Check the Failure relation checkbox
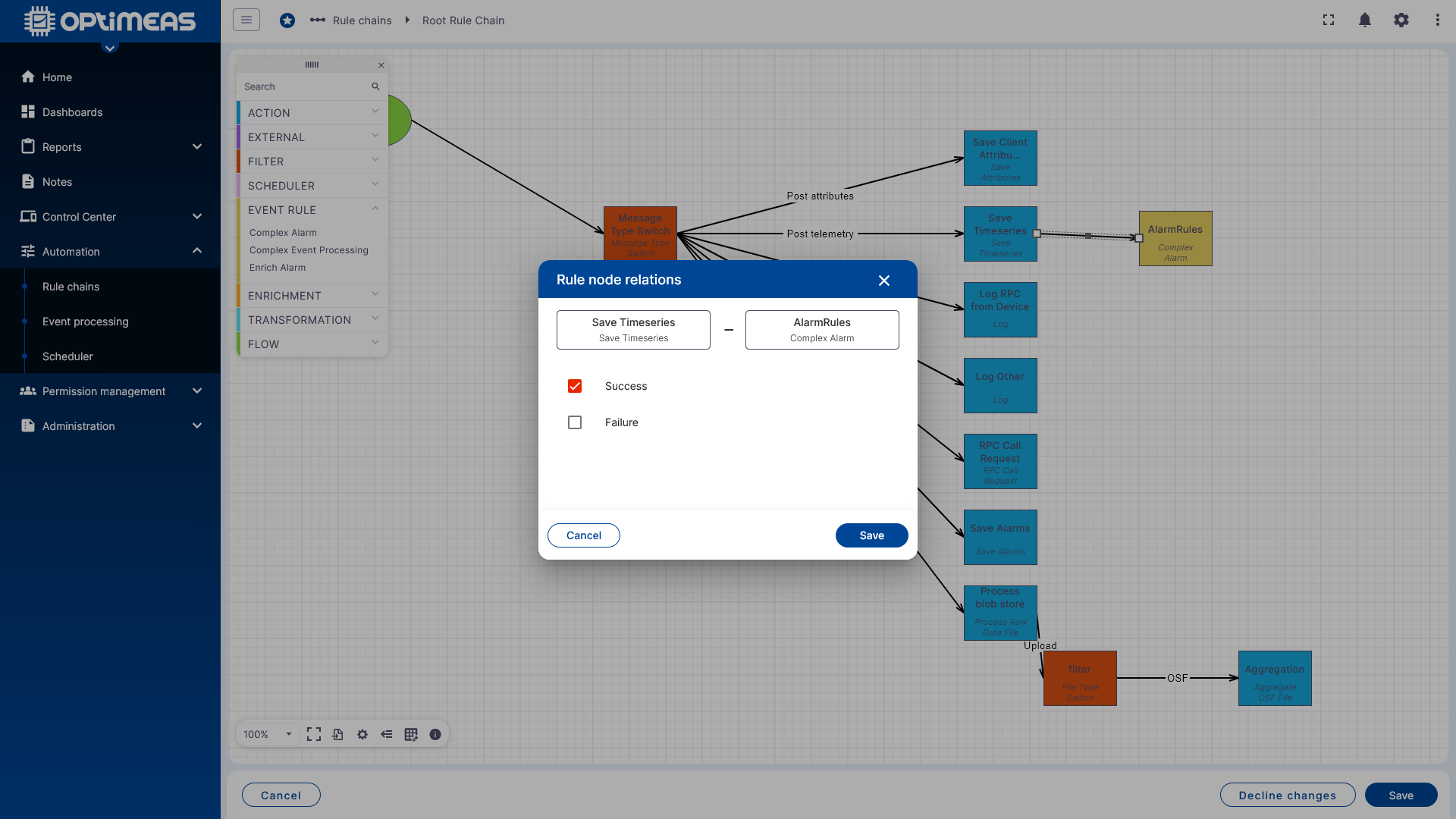This screenshot has height=819, width=1456. 575,422
